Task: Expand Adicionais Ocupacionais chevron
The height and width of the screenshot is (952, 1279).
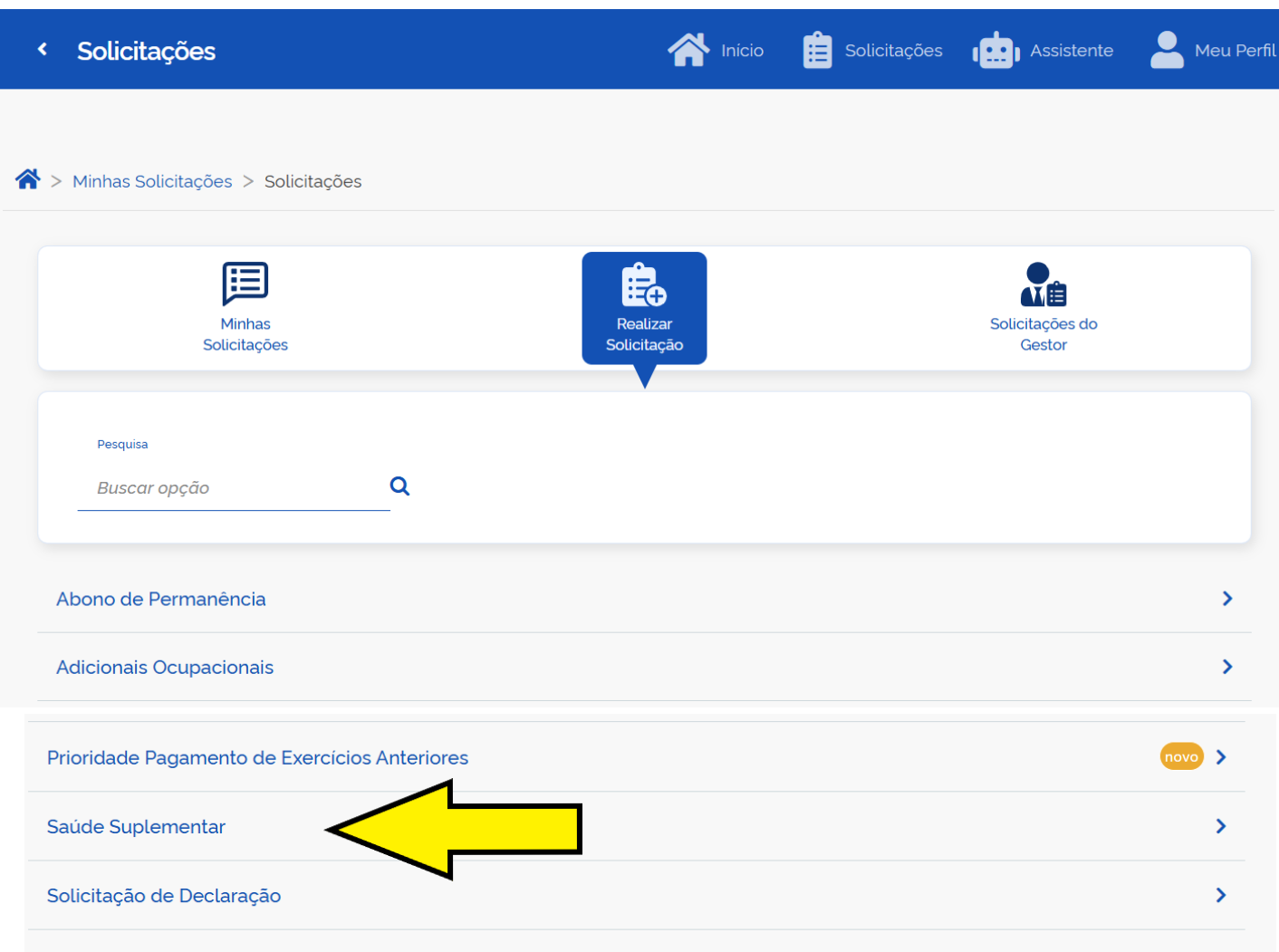Action: [x=1227, y=667]
